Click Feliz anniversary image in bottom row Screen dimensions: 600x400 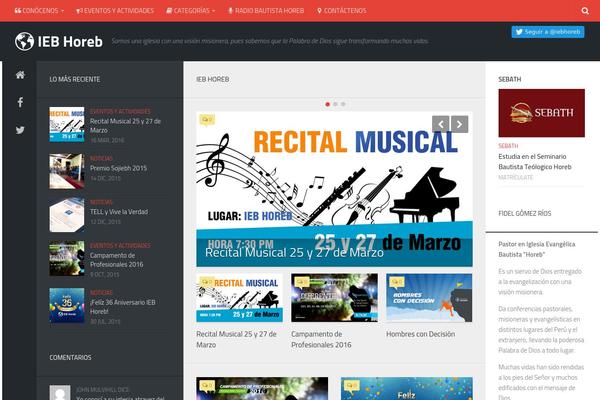coord(407,389)
